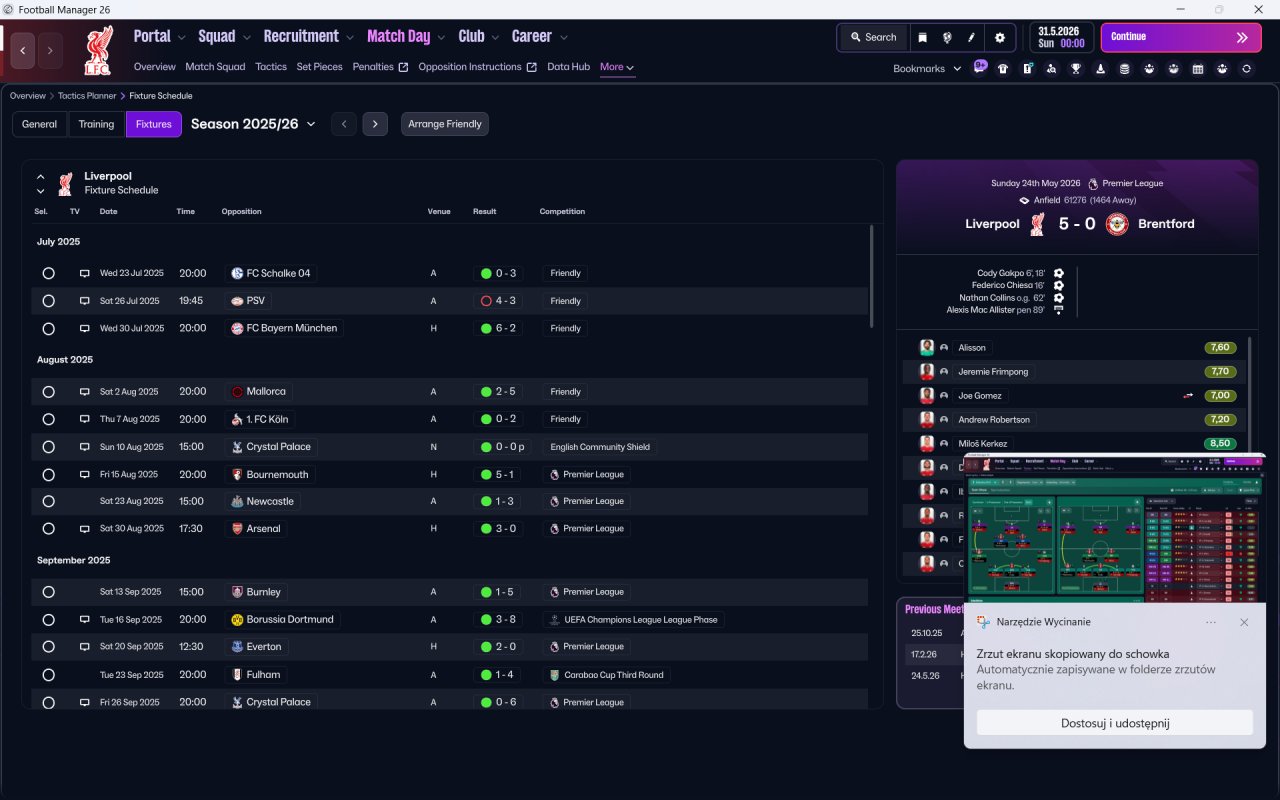1280x800 pixels.
Task: Expand the Club menu chevron
Action: coord(495,37)
